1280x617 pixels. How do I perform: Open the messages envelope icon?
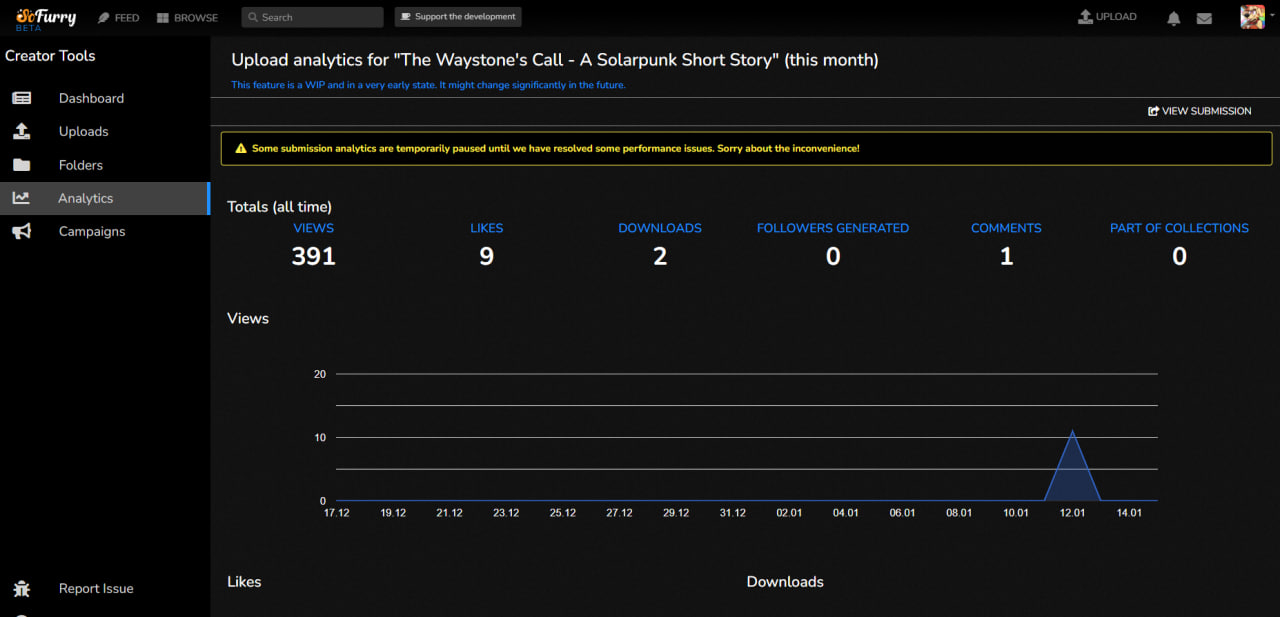[1204, 18]
